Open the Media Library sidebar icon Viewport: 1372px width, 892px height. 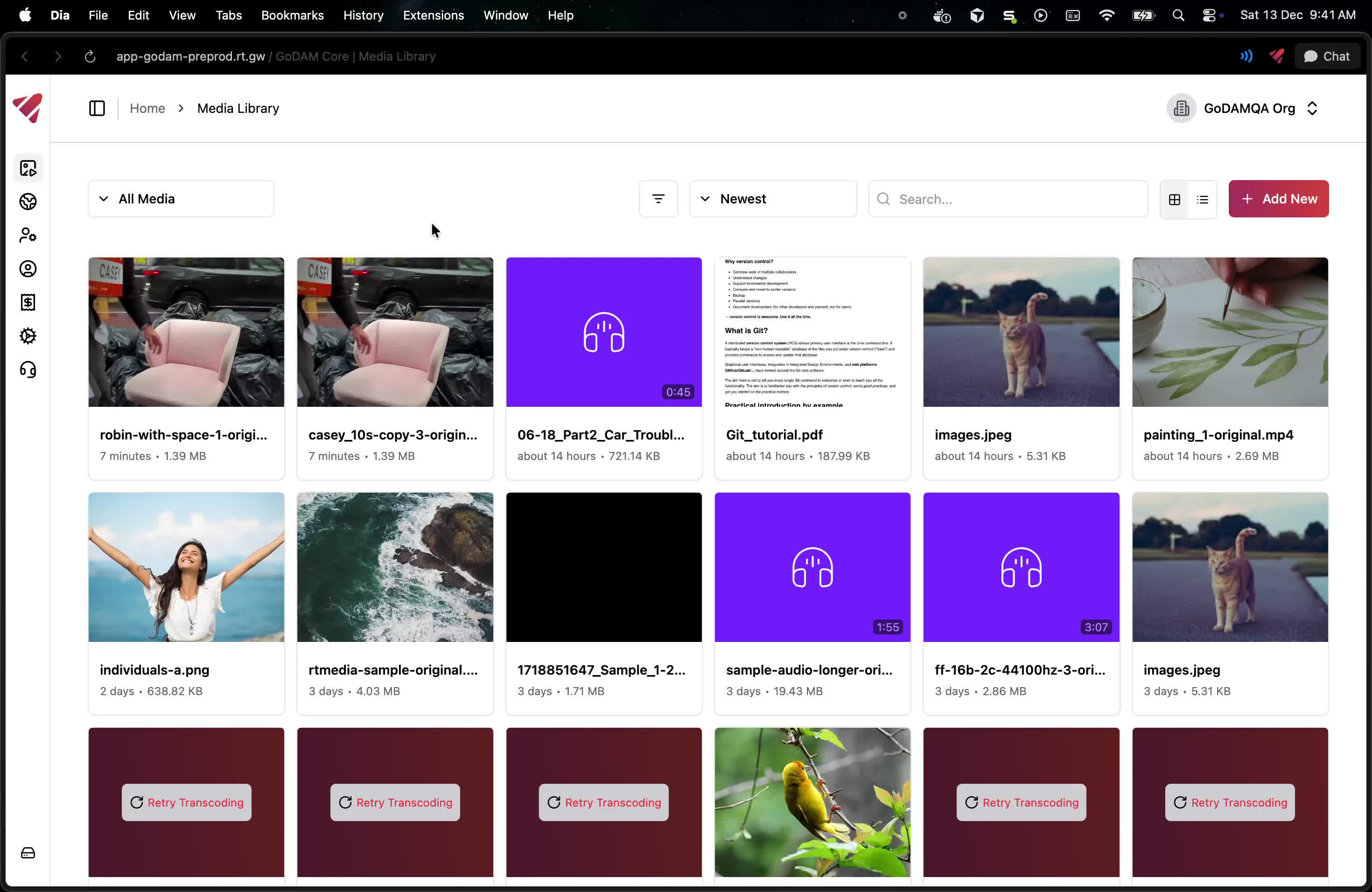28,168
